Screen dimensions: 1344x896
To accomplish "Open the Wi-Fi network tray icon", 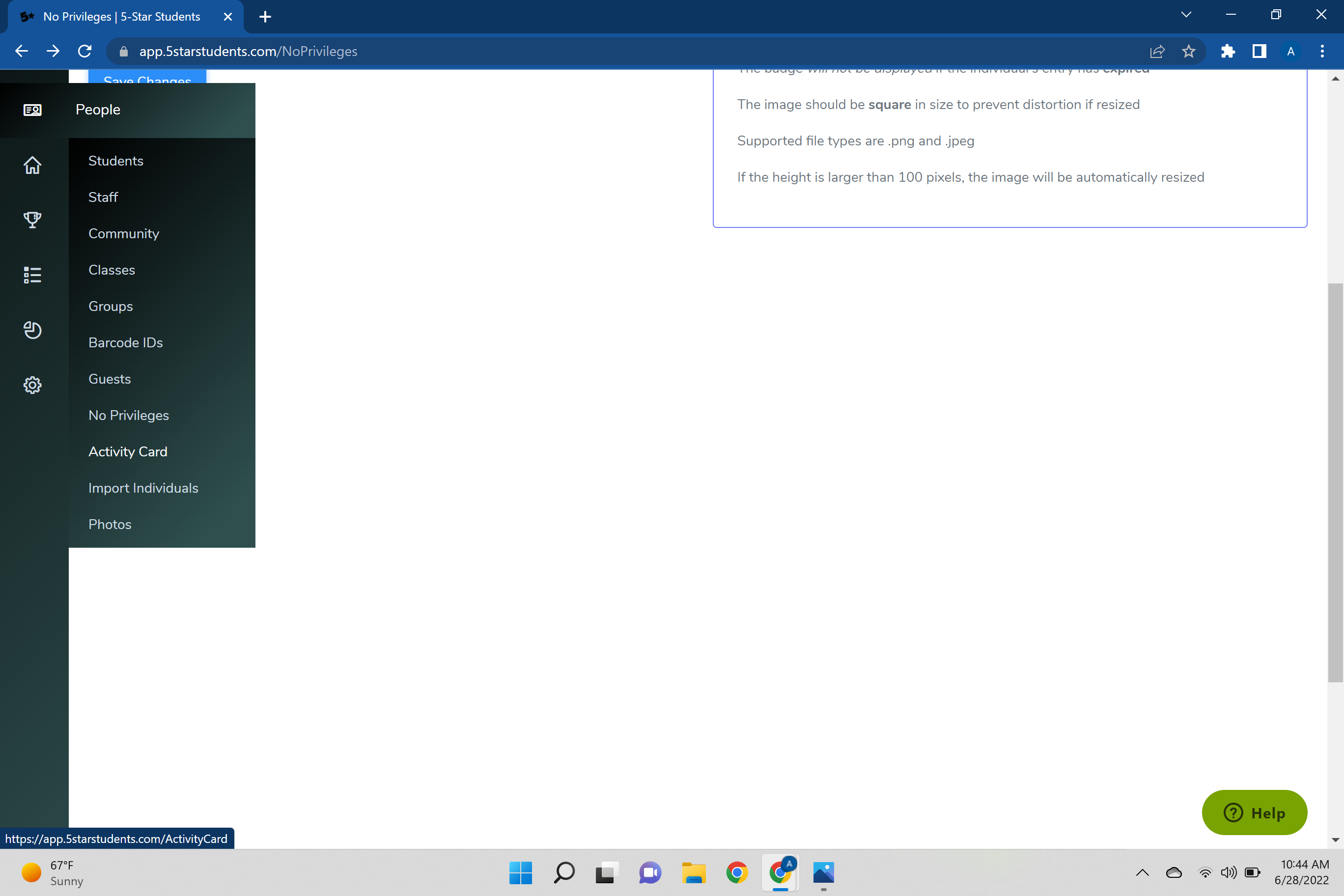I will [x=1205, y=872].
